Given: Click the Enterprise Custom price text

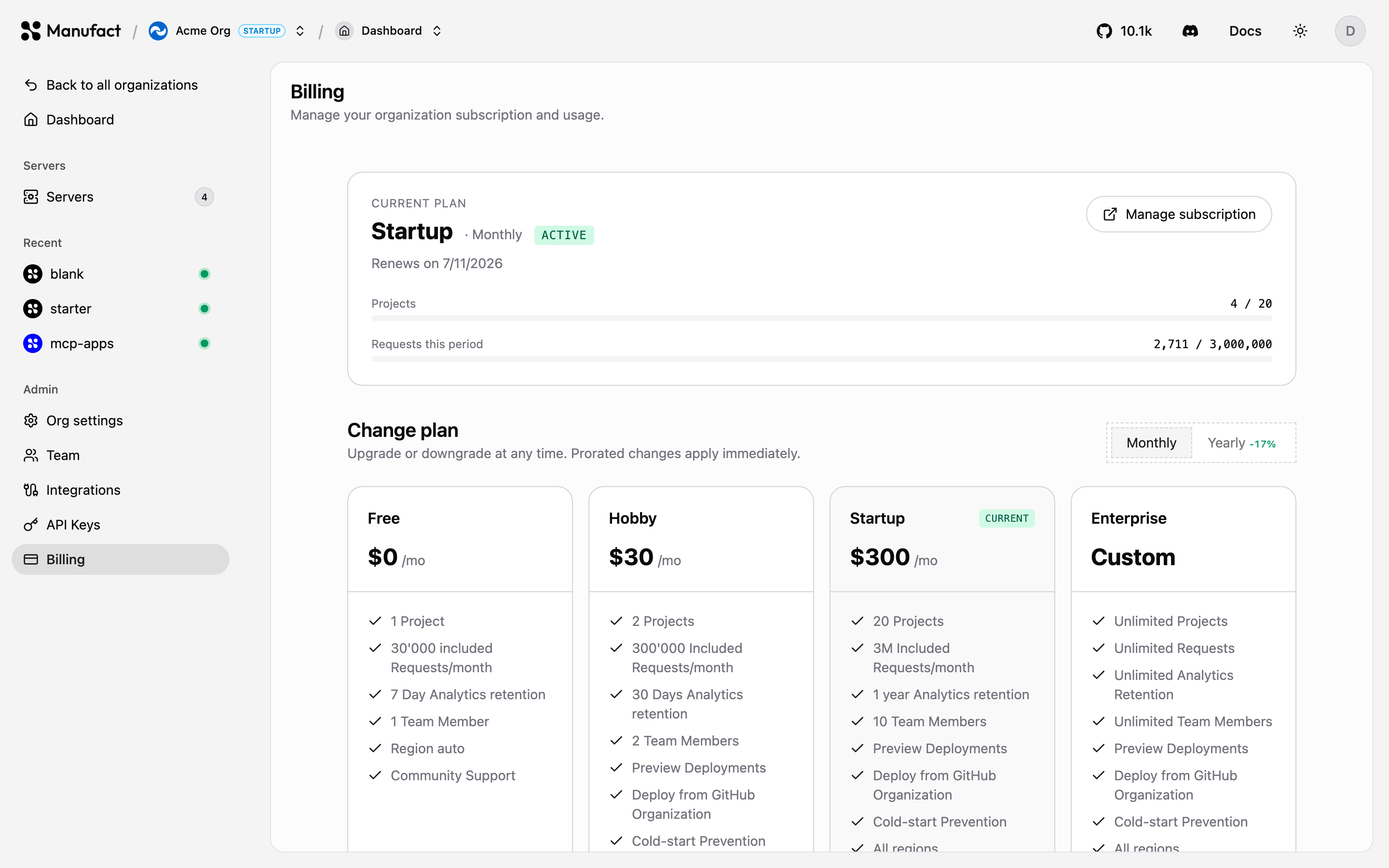Looking at the screenshot, I should pos(1133,557).
